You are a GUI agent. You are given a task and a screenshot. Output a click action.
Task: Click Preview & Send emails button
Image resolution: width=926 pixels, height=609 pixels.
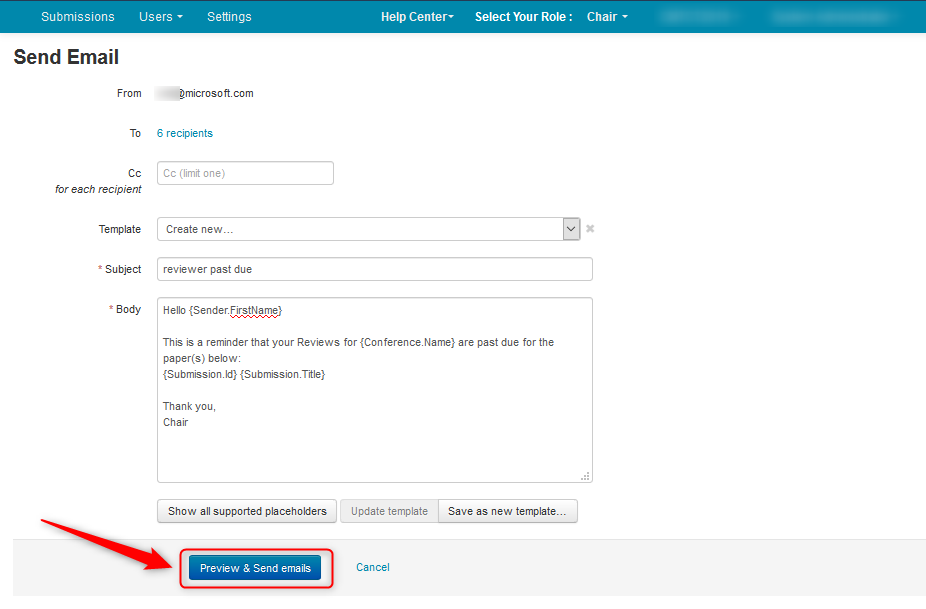coord(255,568)
